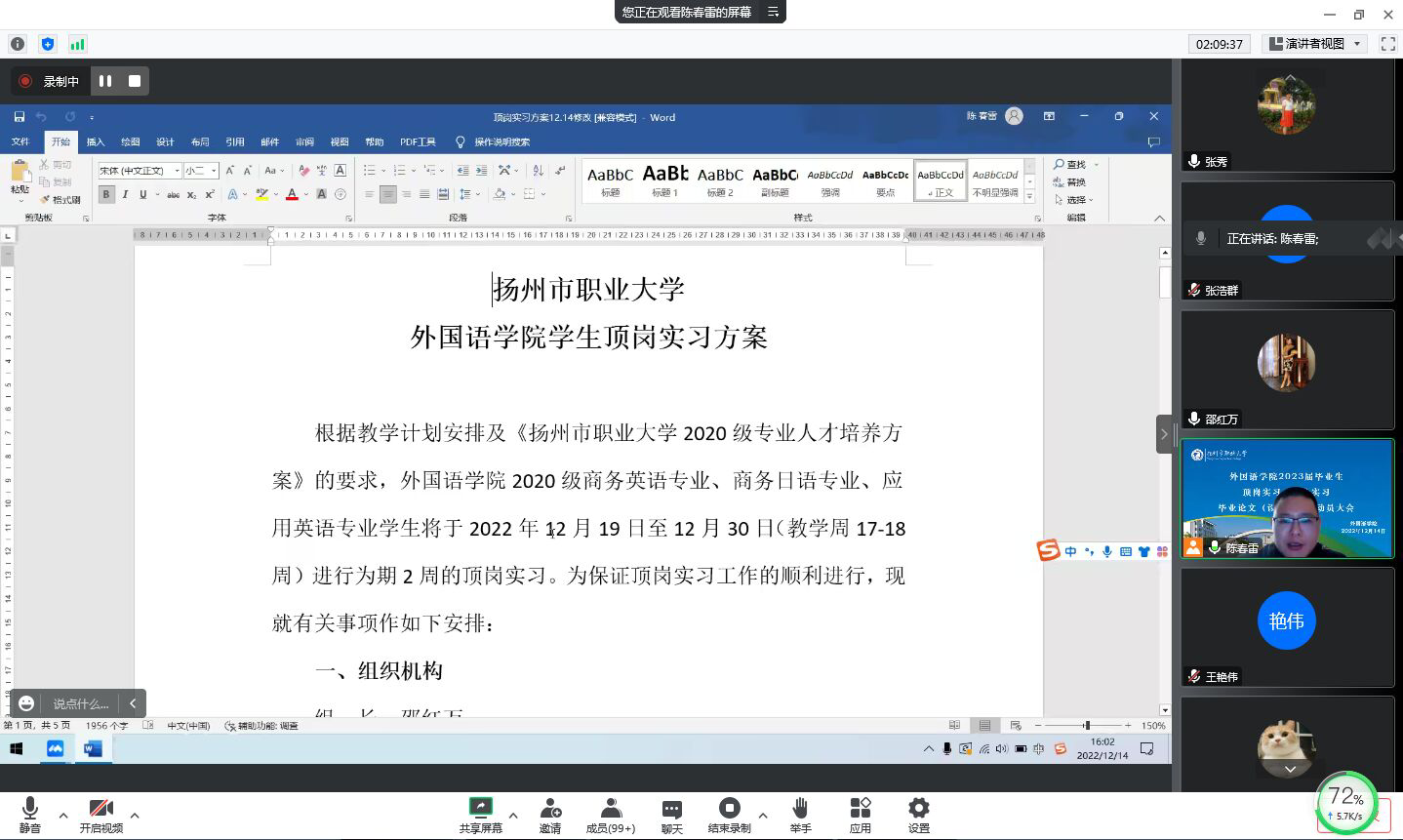This screenshot has height=840, width=1403.
Task: Open the Apps (应用) icon
Action: tap(860, 815)
